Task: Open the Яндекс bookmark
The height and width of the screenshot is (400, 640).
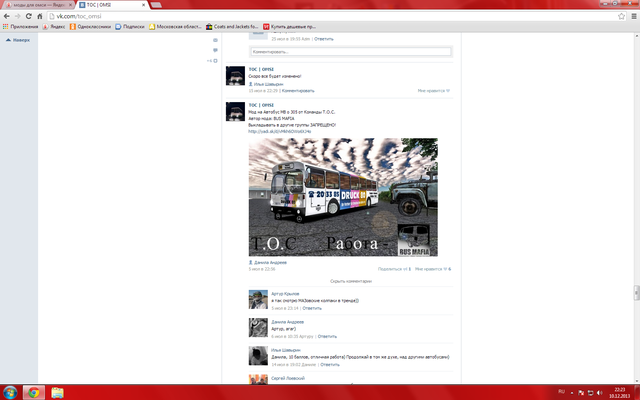Action: (x=54, y=28)
